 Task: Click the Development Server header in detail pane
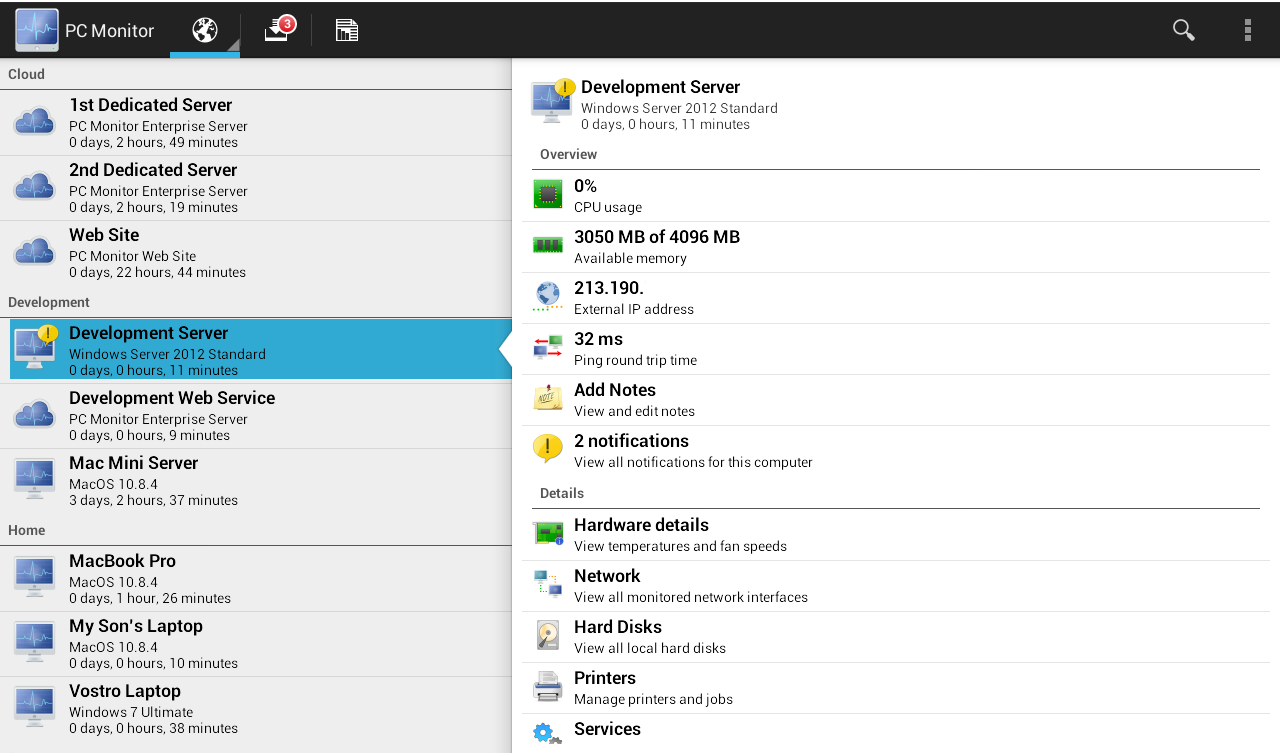tap(661, 87)
